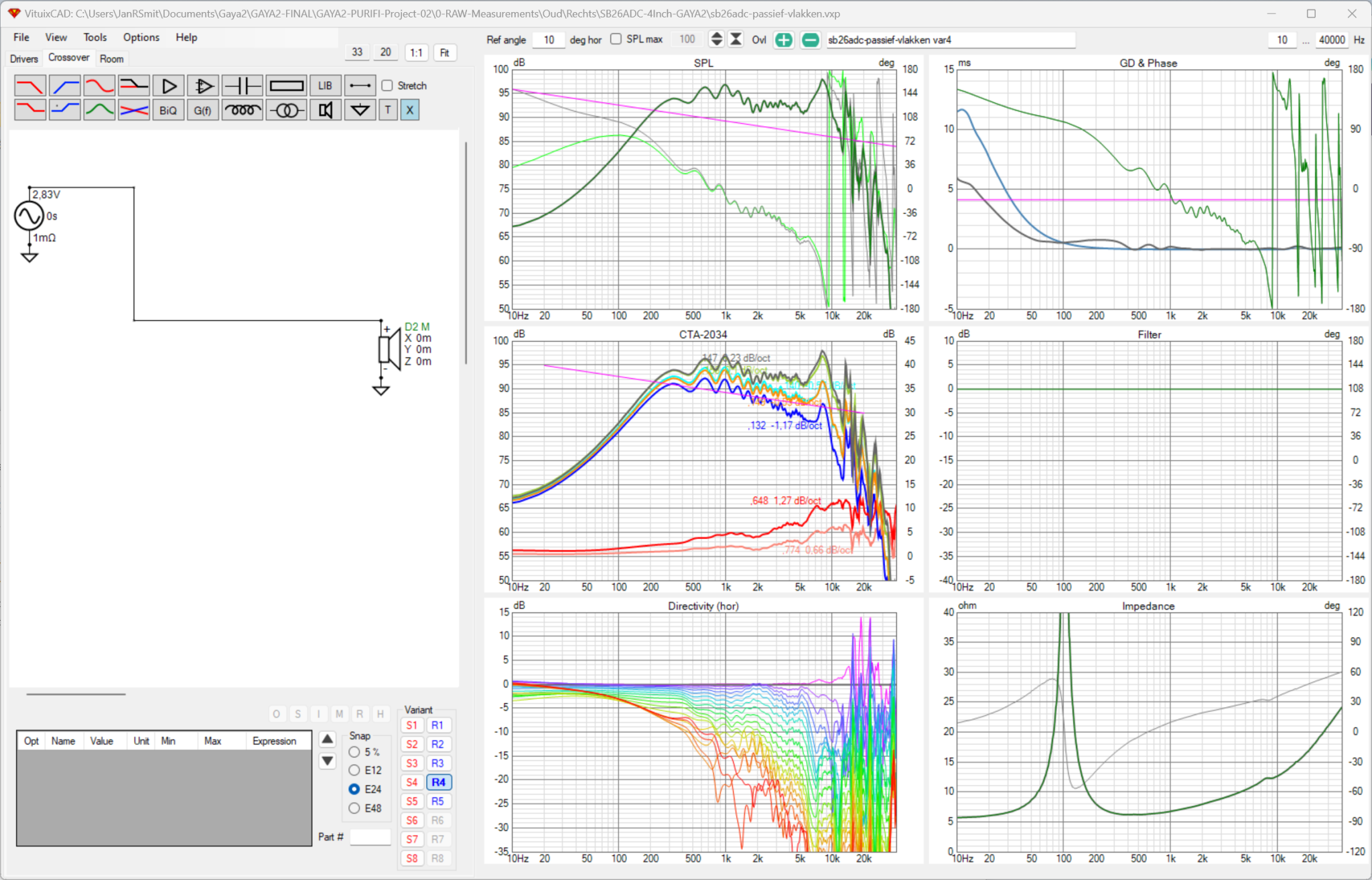Remove overlay with green minus button
The image size is (1372, 880).
811,40
